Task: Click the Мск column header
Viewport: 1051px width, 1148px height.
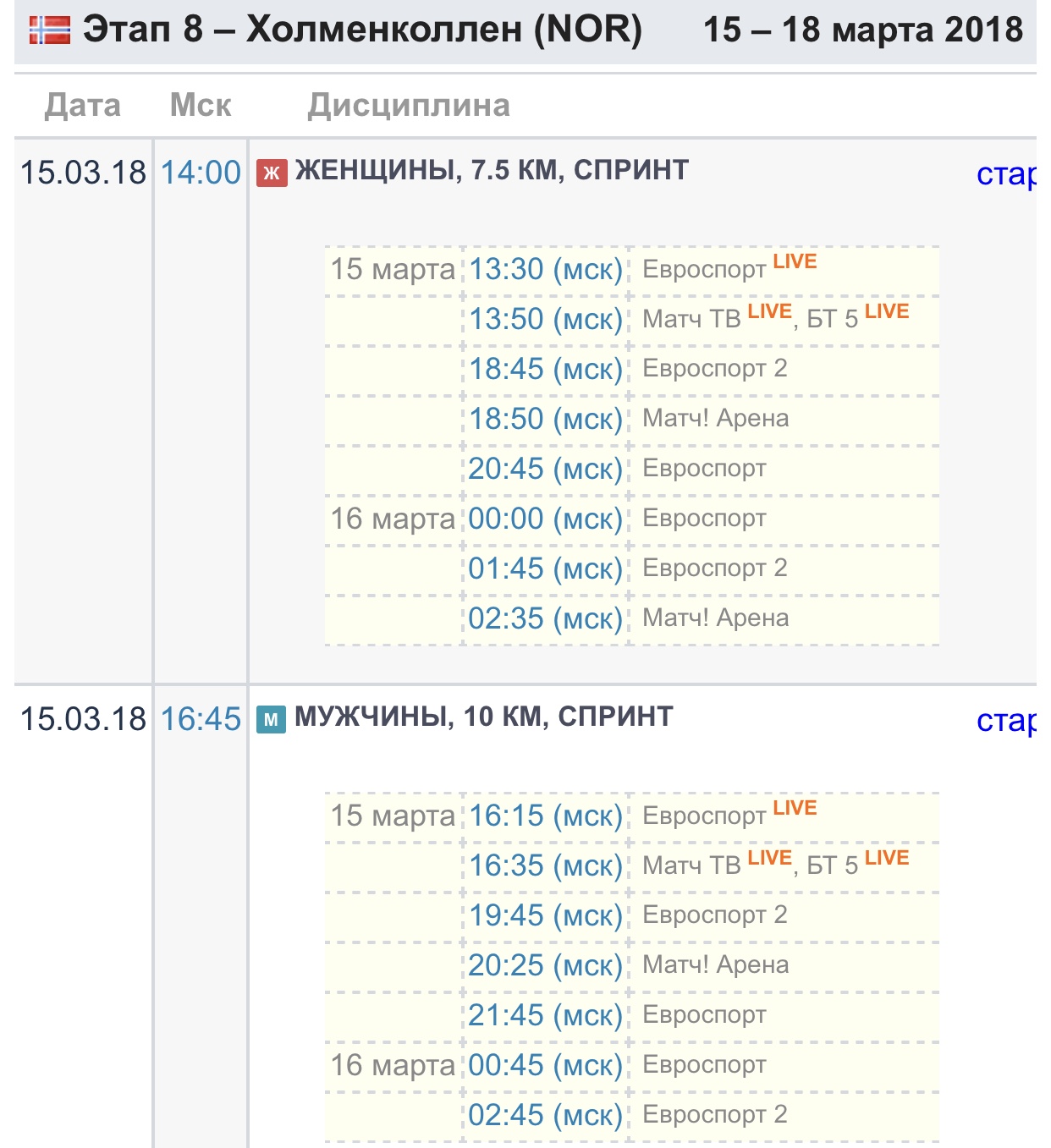Action: click(201, 105)
